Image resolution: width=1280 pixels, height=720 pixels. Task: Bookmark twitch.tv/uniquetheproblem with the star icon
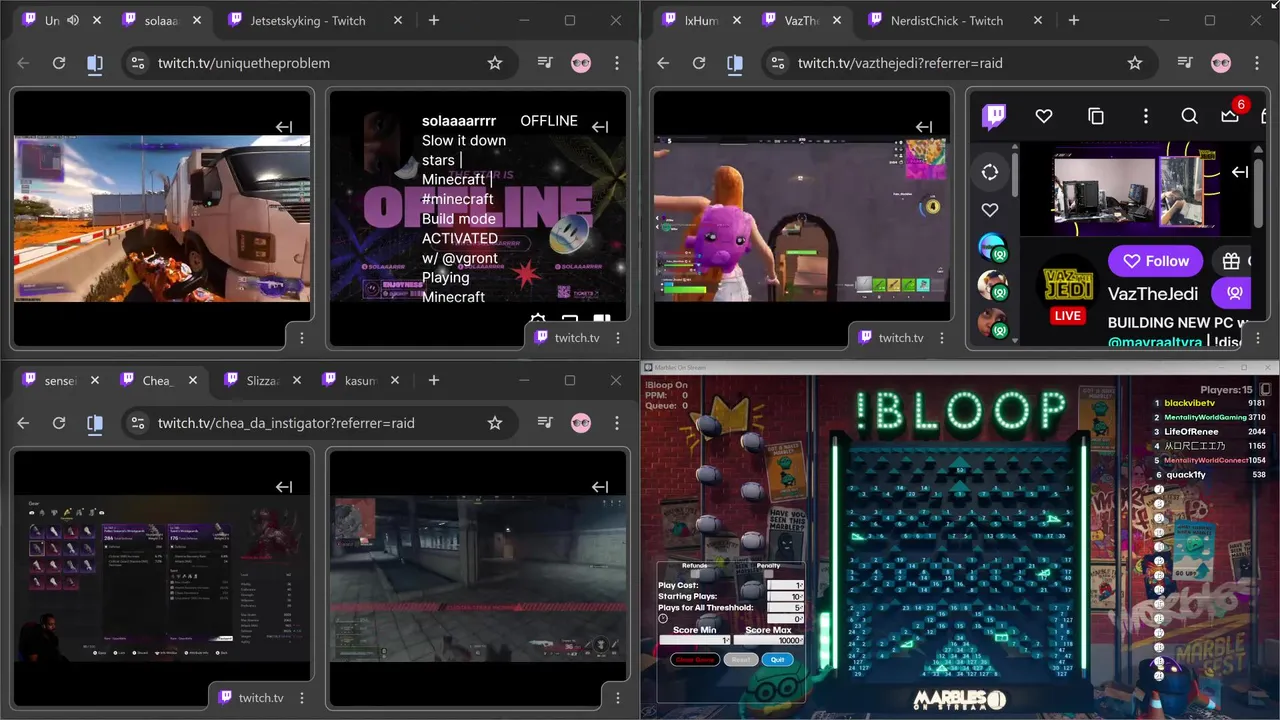(495, 63)
